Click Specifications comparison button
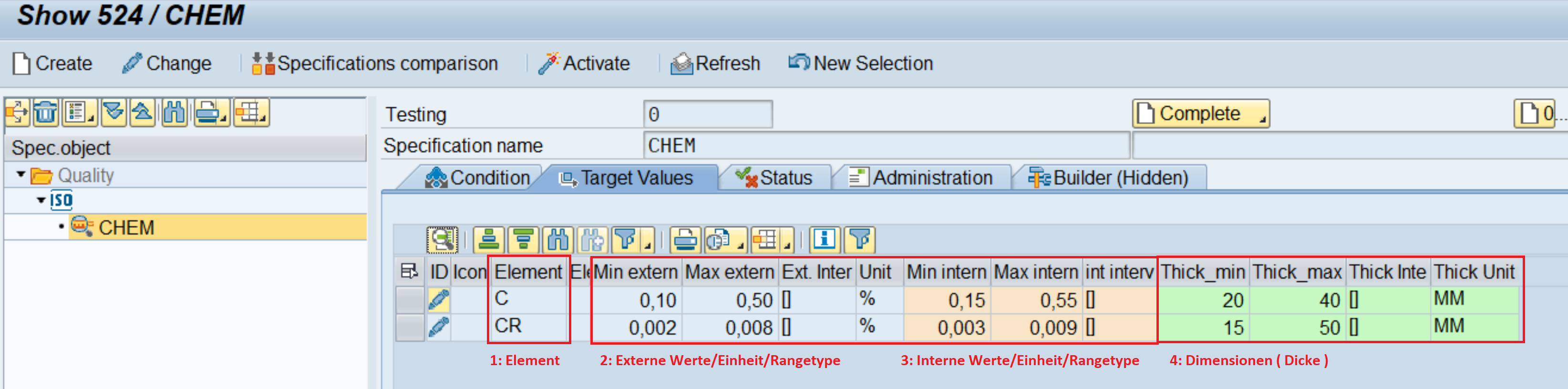Screen dimensions: 1568x389 pos(376,63)
